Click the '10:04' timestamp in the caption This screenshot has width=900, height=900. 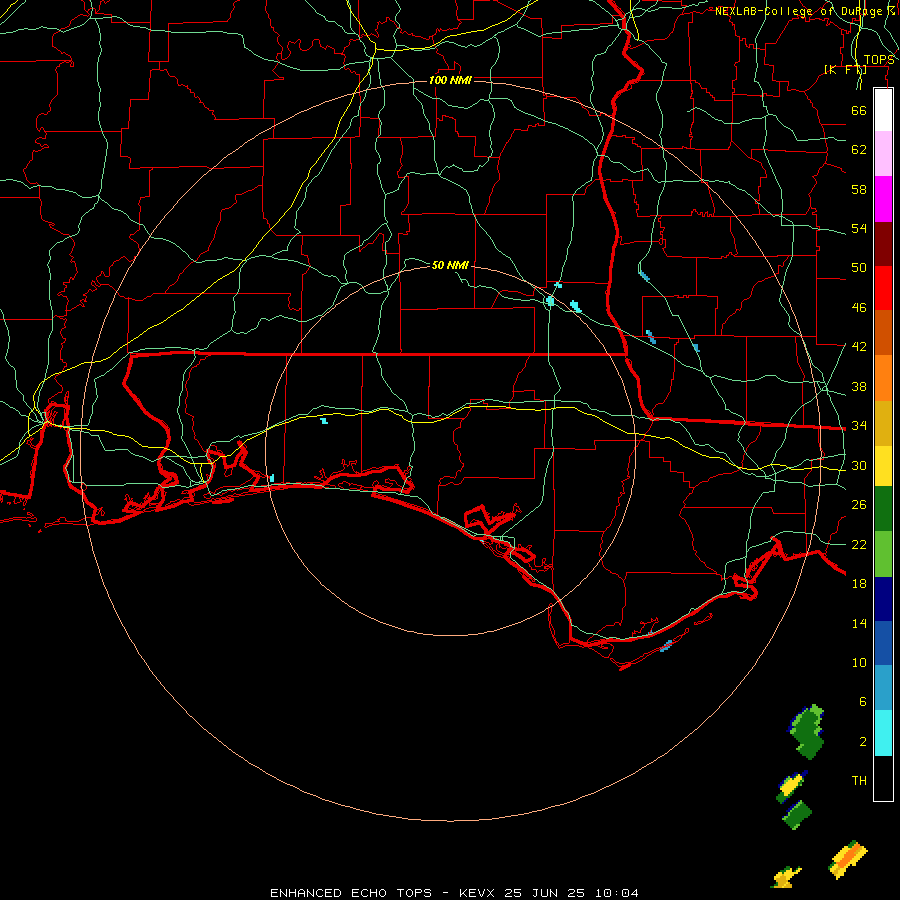pyautogui.click(x=616, y=893)
